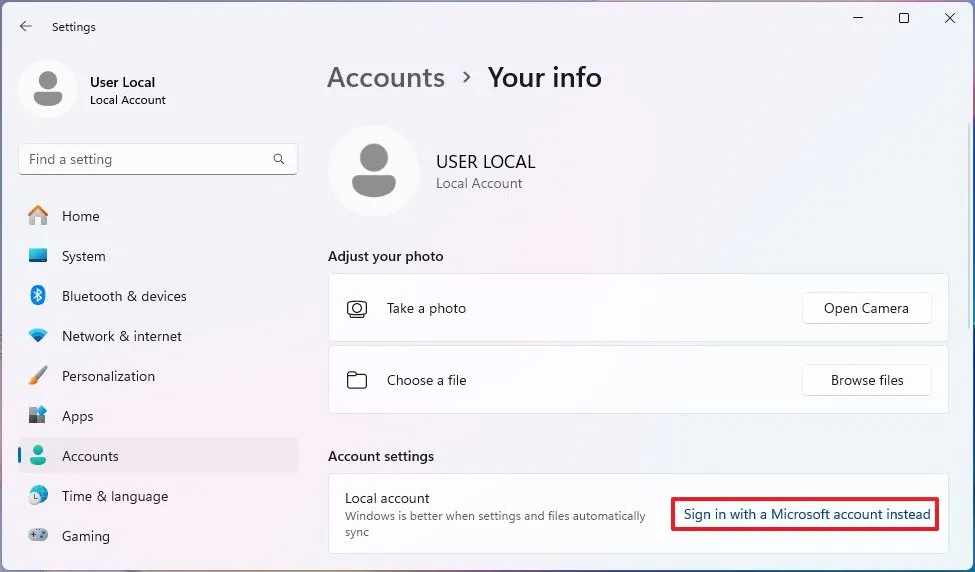This screenshot has height=572, width=975.
Task: Click the Account settings heading
Action: point(381,456)
